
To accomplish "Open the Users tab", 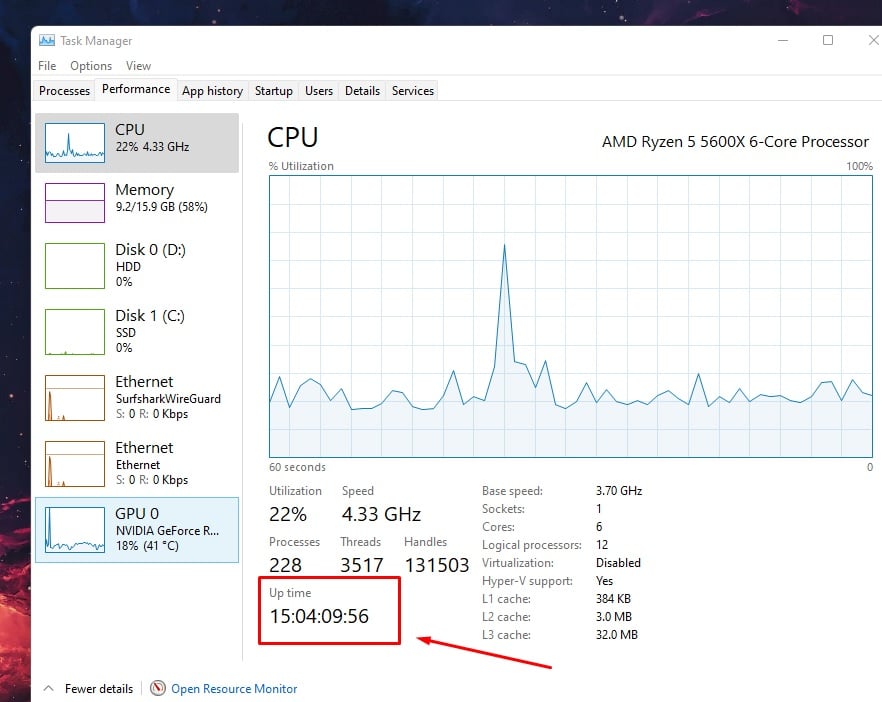I will pyautogui.click(x=318, y=91).
